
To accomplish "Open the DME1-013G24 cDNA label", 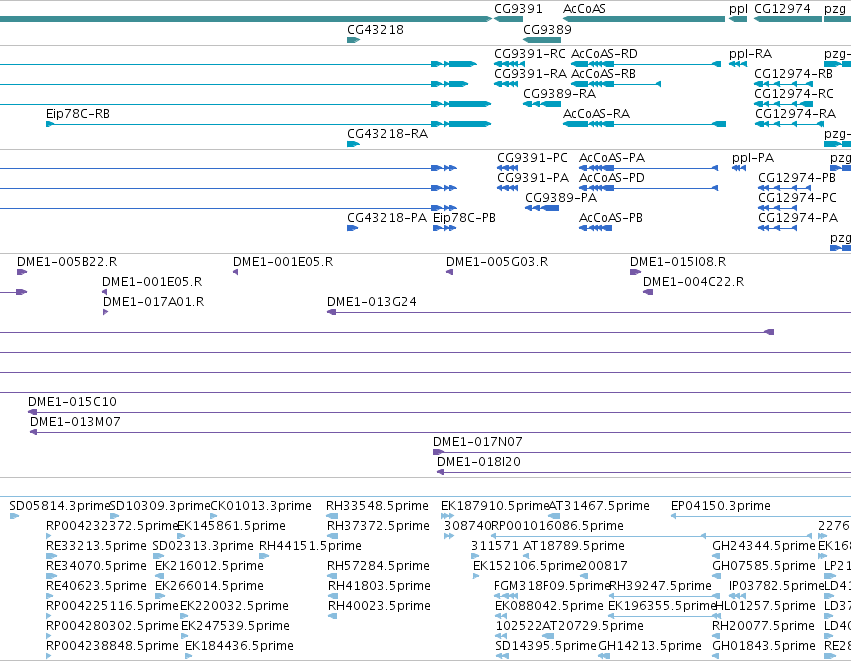I will click(372, 302).
